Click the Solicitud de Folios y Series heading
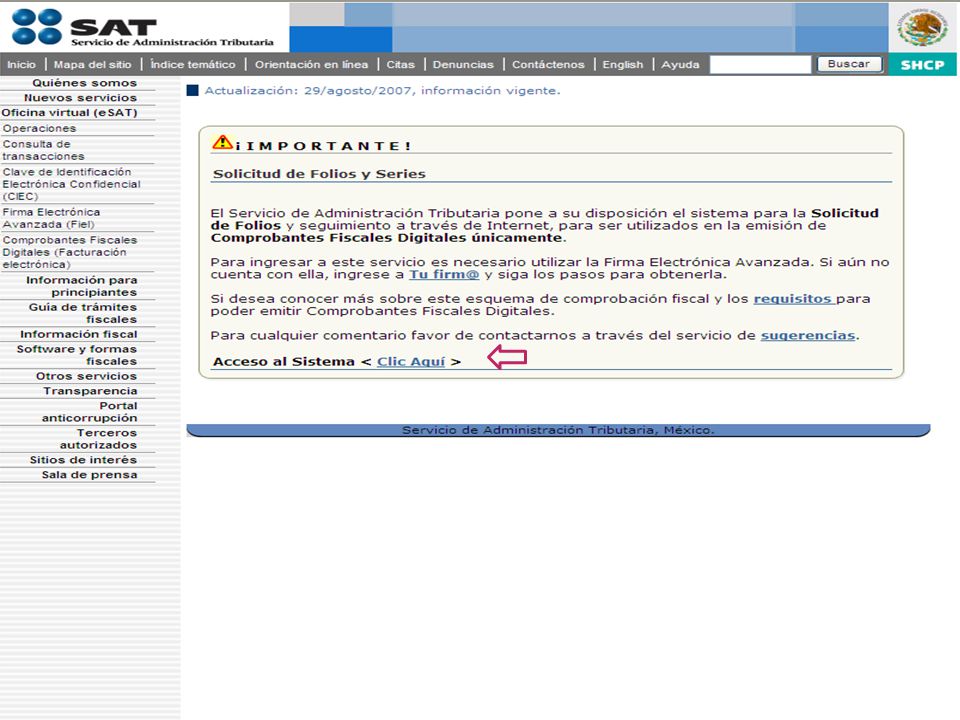 319,174
